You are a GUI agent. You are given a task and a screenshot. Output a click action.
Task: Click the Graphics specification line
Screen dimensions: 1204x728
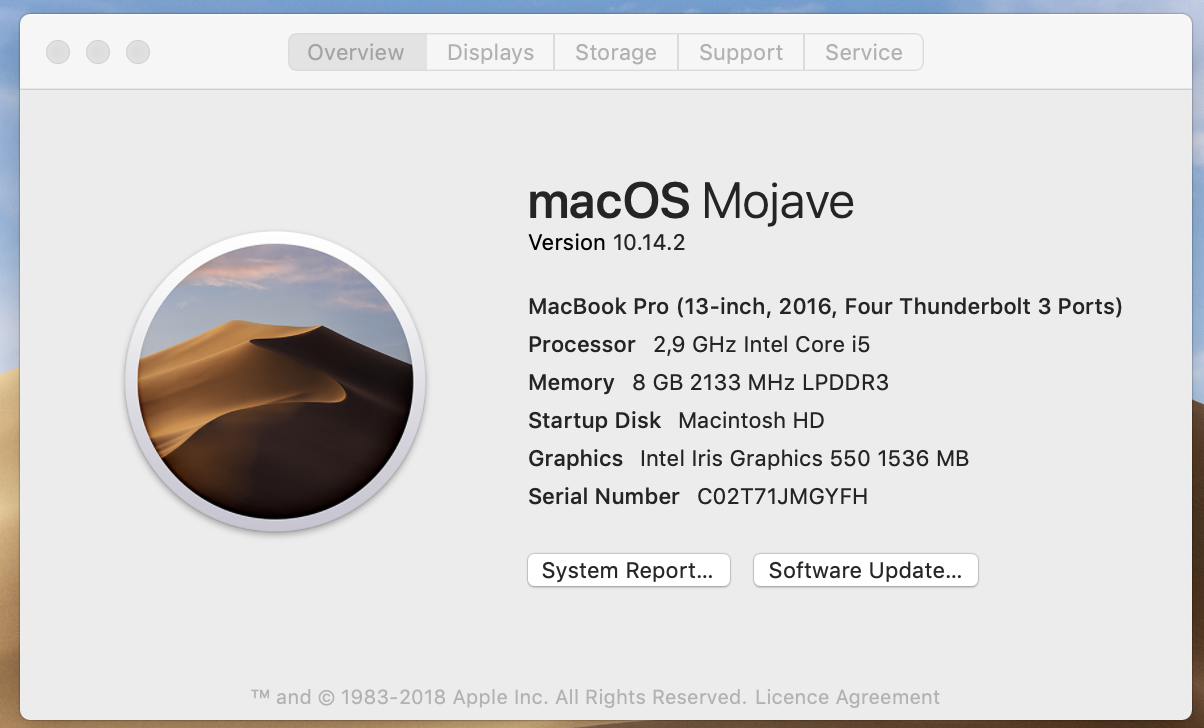point(747,458)
